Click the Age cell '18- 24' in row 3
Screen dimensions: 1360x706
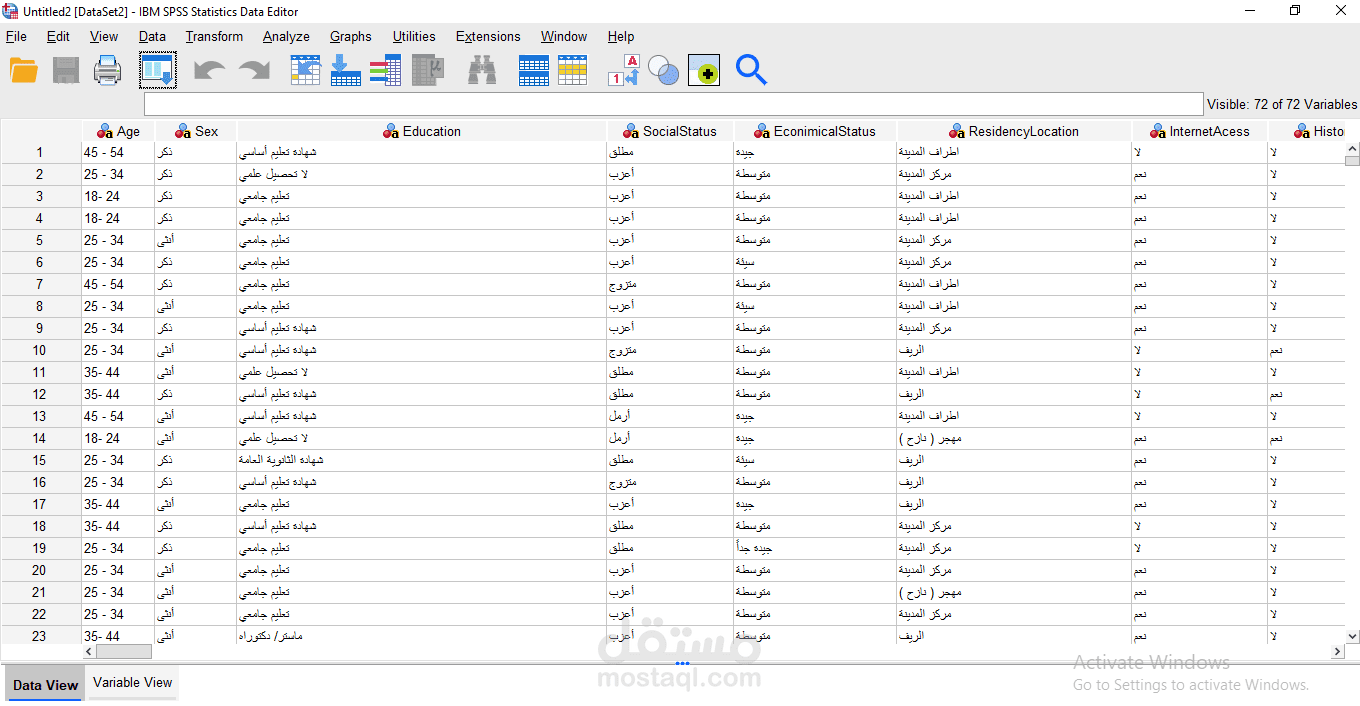click(x=118, y=196)
